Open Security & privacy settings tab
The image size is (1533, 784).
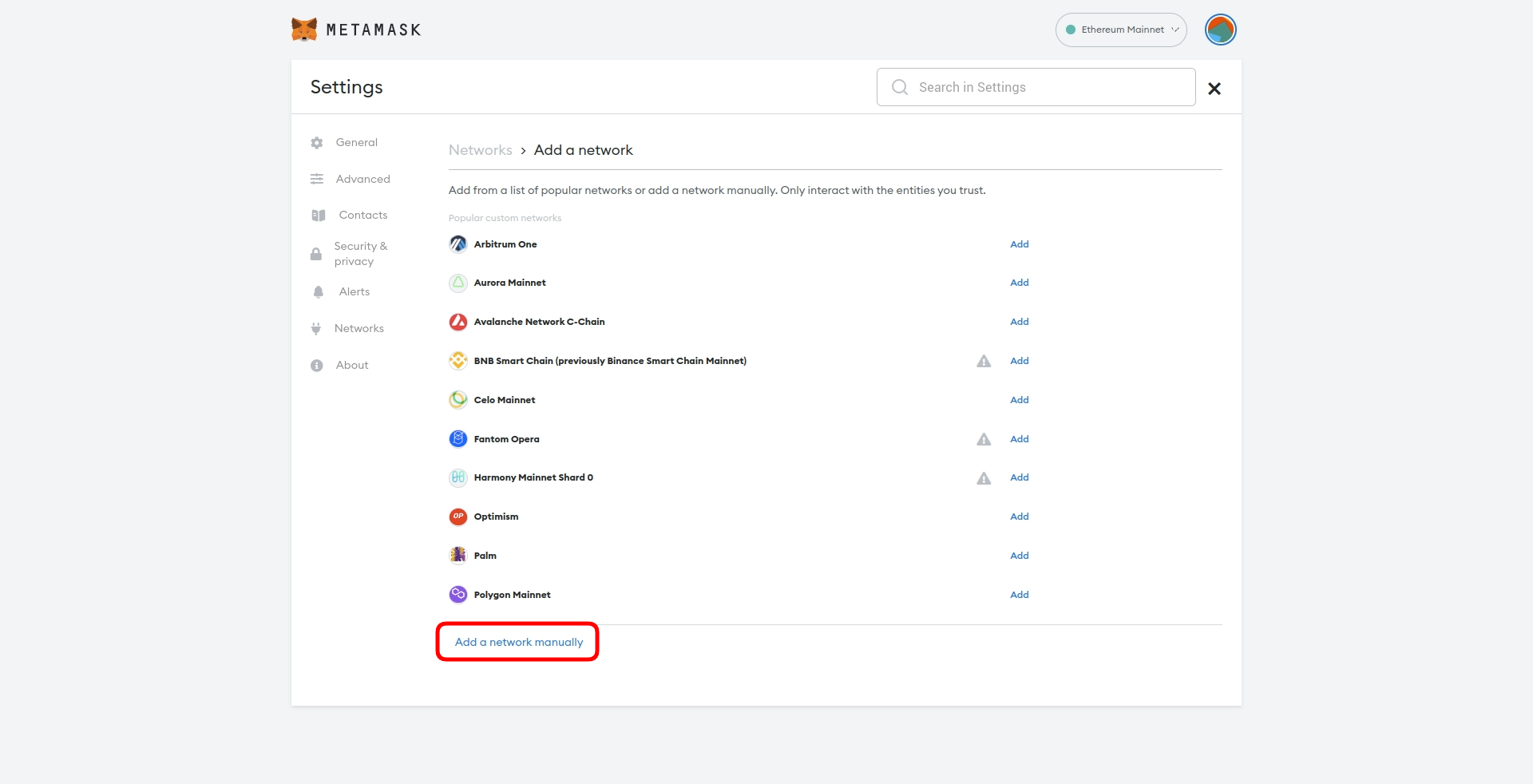pyautogui.click(x=361, y=254)
